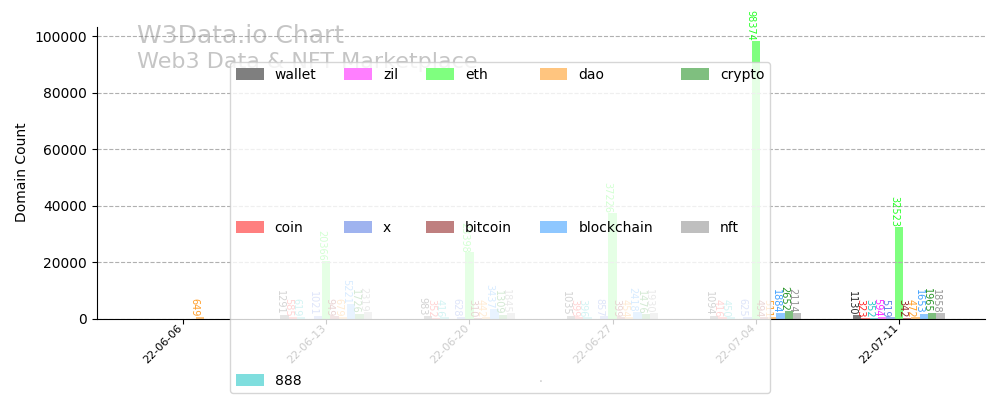
Task: Click the magenta zil legend swatch
Action: pos(358,74)
